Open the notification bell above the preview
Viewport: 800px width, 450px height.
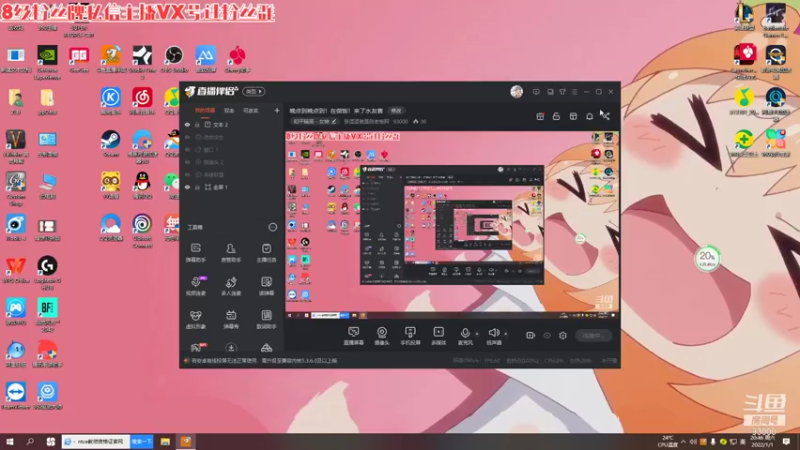pyautogui.click(x=589, y=116)
